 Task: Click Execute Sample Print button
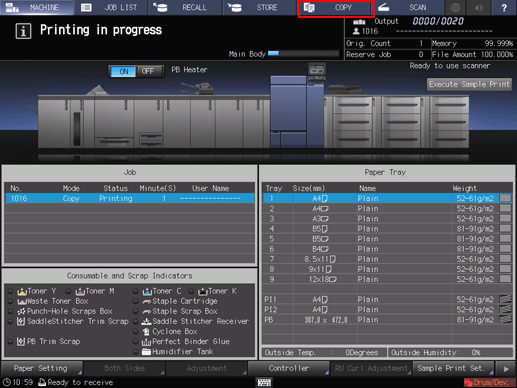click(x=469, y=84)
